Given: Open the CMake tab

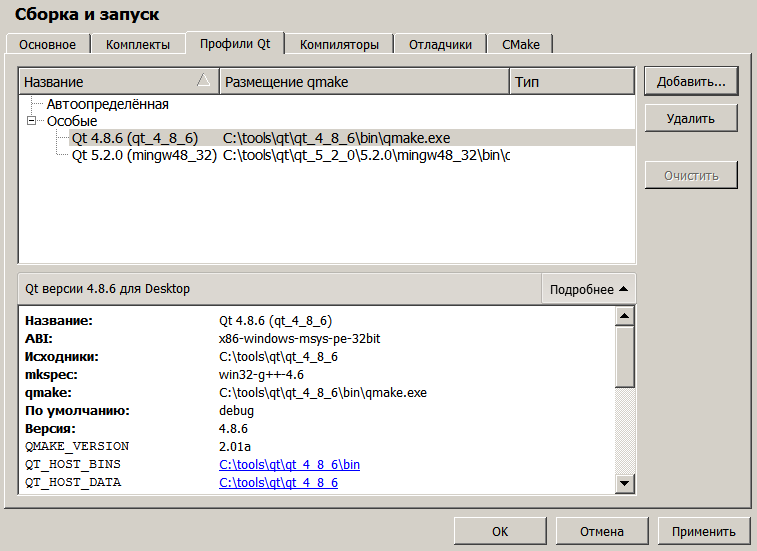Looking at the screenshot, I should tap(520, 44).
